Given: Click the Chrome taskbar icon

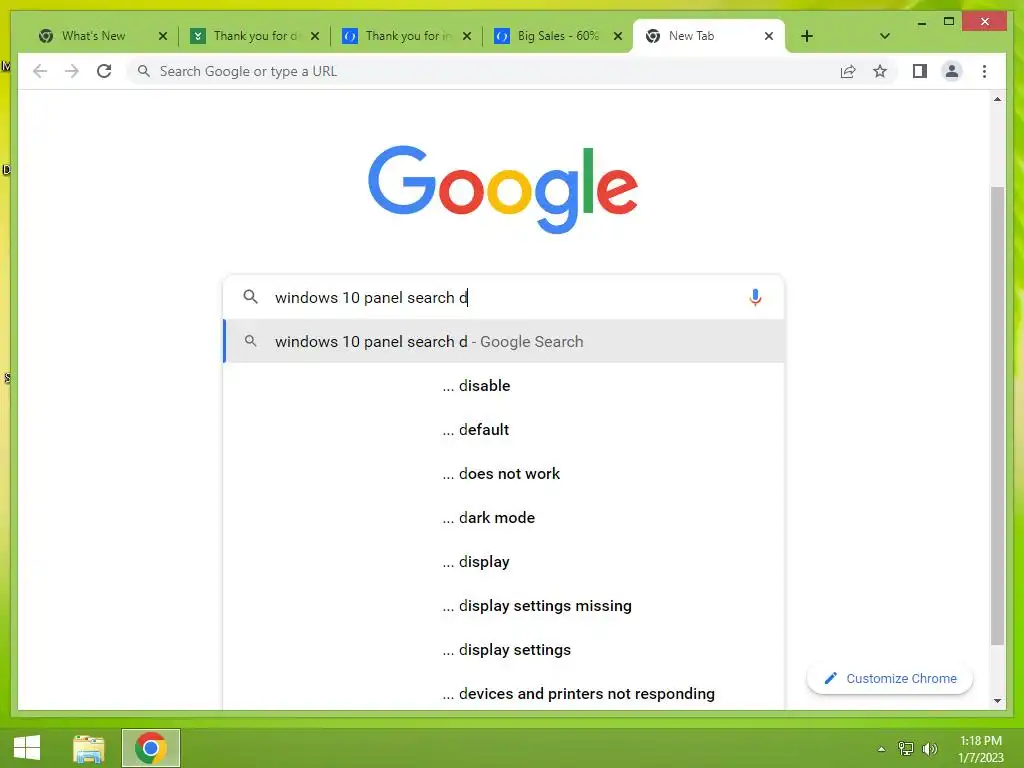Looking at the screenshot, I should coord(151,748).
